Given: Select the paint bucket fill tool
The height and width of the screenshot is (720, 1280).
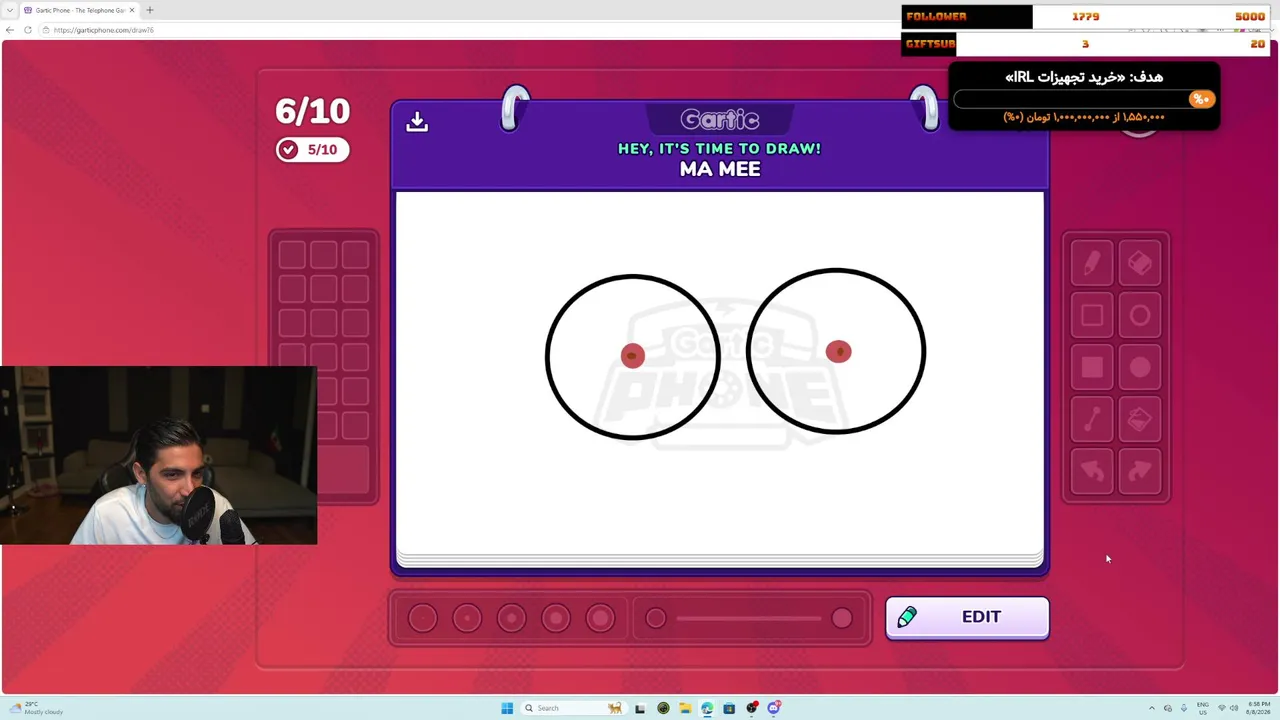Looking at the screenshot, I should (x=1140, y=420).
